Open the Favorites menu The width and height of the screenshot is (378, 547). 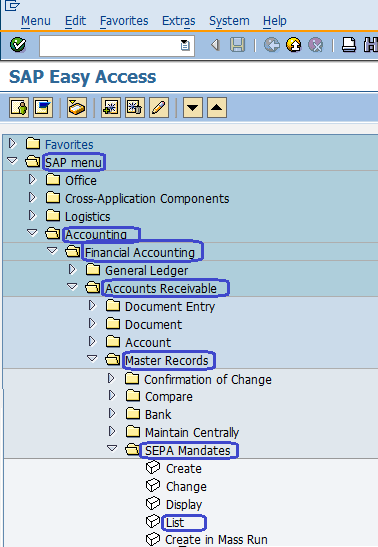coord(124,21)
